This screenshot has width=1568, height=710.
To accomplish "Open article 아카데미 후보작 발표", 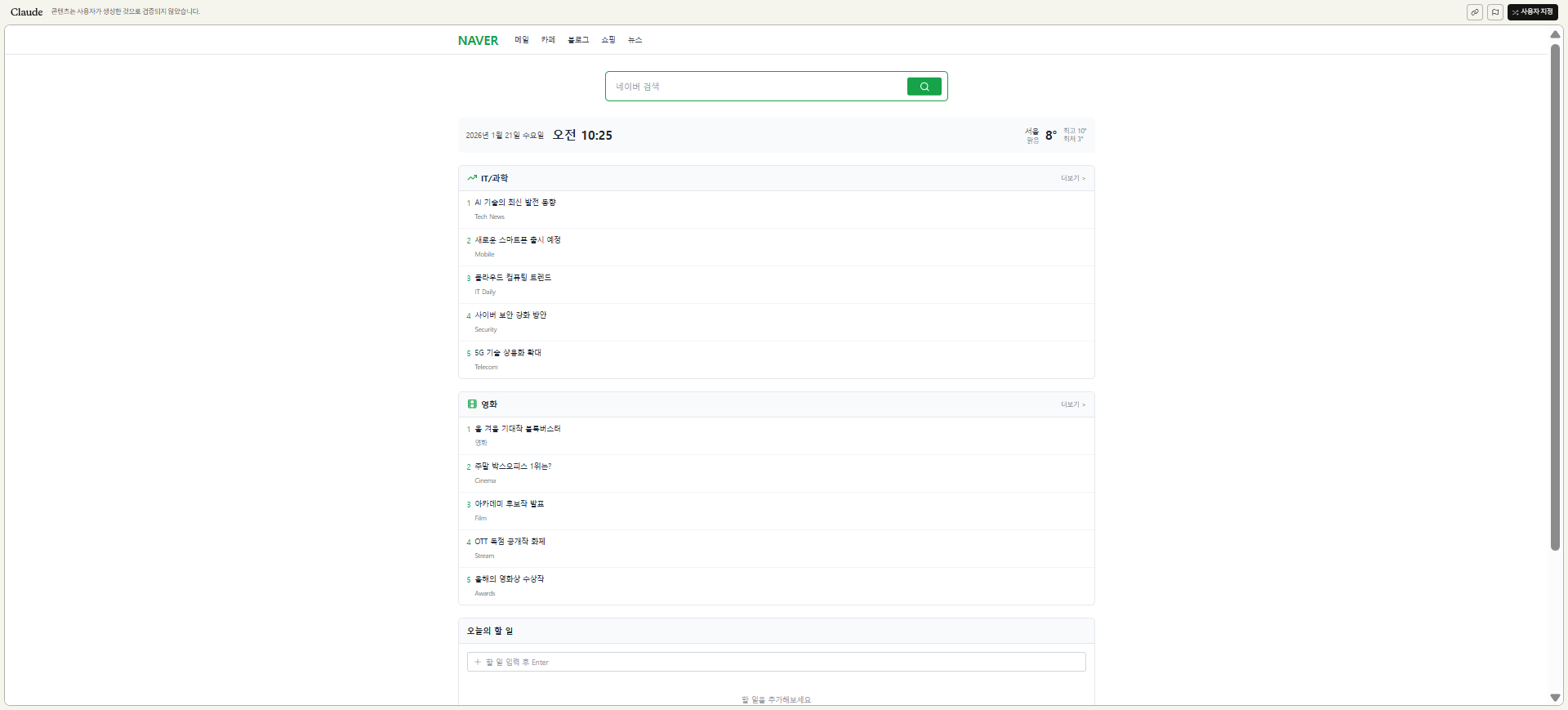I will tap(510, 504).
